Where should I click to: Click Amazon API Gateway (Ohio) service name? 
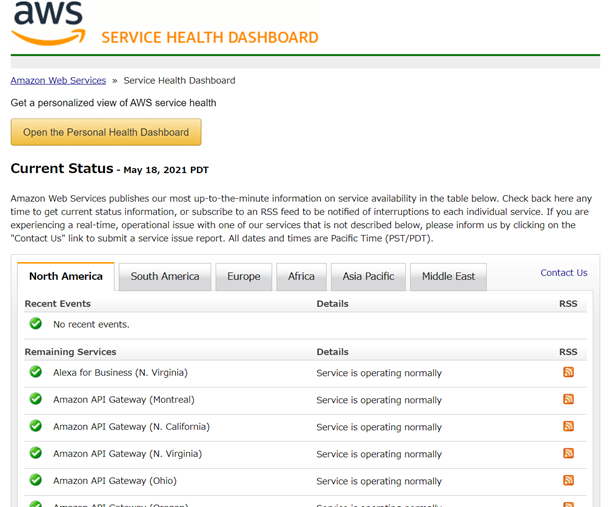pos(115,480)
